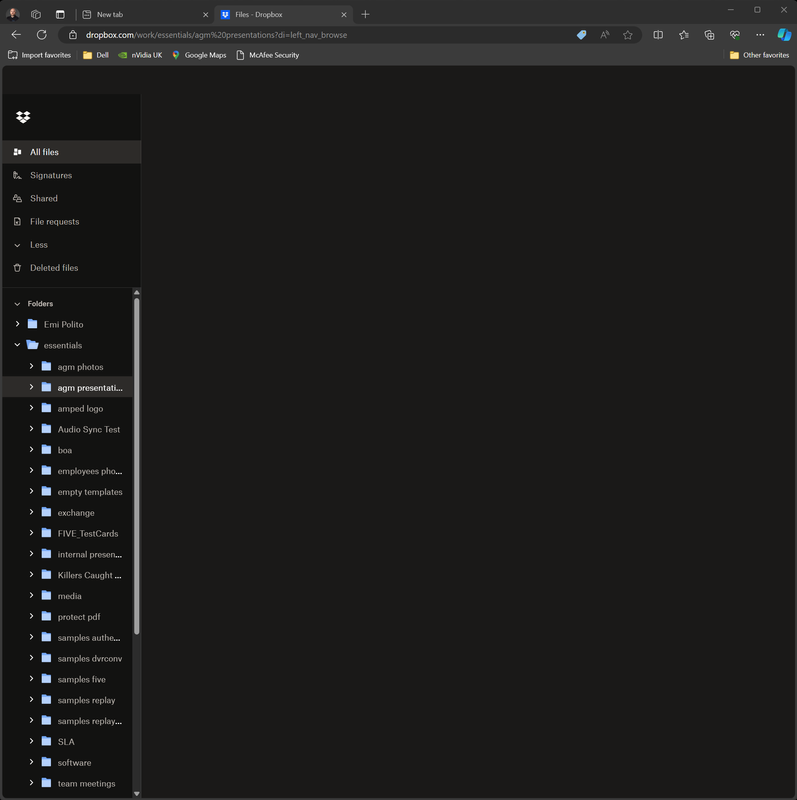
Task: Open the samples dvrconv folder
Action: point(90,659)
